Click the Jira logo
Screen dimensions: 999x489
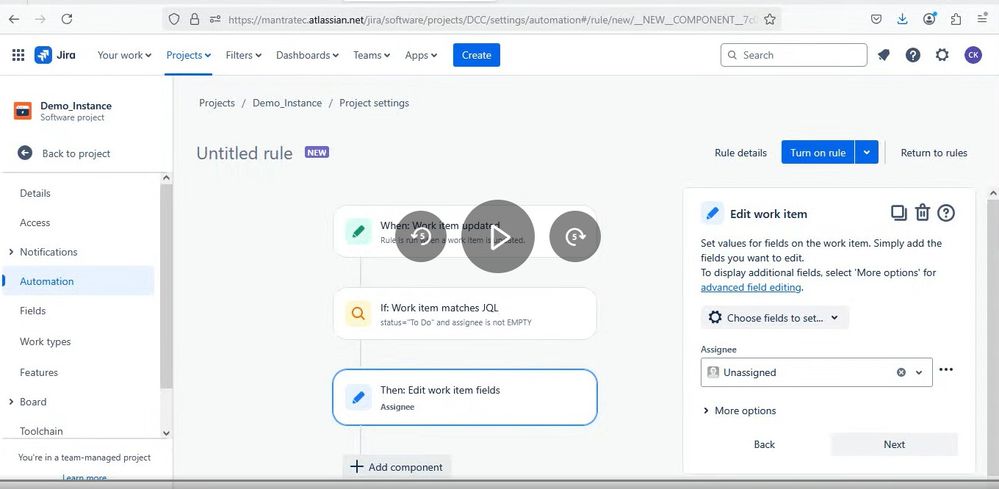[x=55, y=55]
